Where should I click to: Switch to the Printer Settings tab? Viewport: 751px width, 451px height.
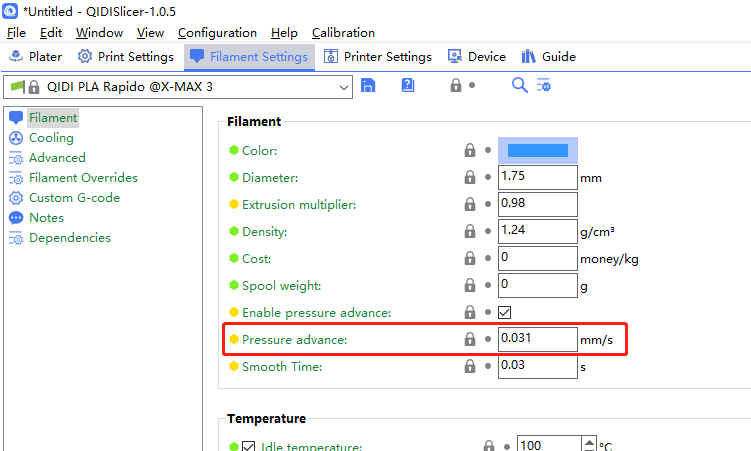[377, 57]
